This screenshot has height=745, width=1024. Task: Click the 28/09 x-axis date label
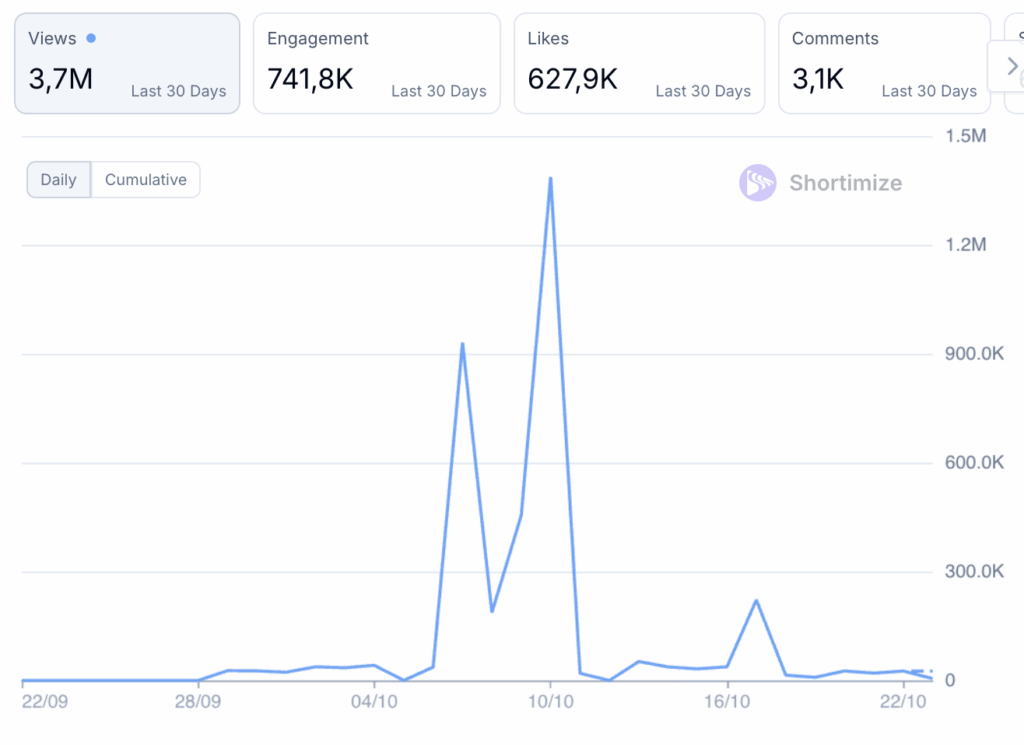(x=197, y=701)
